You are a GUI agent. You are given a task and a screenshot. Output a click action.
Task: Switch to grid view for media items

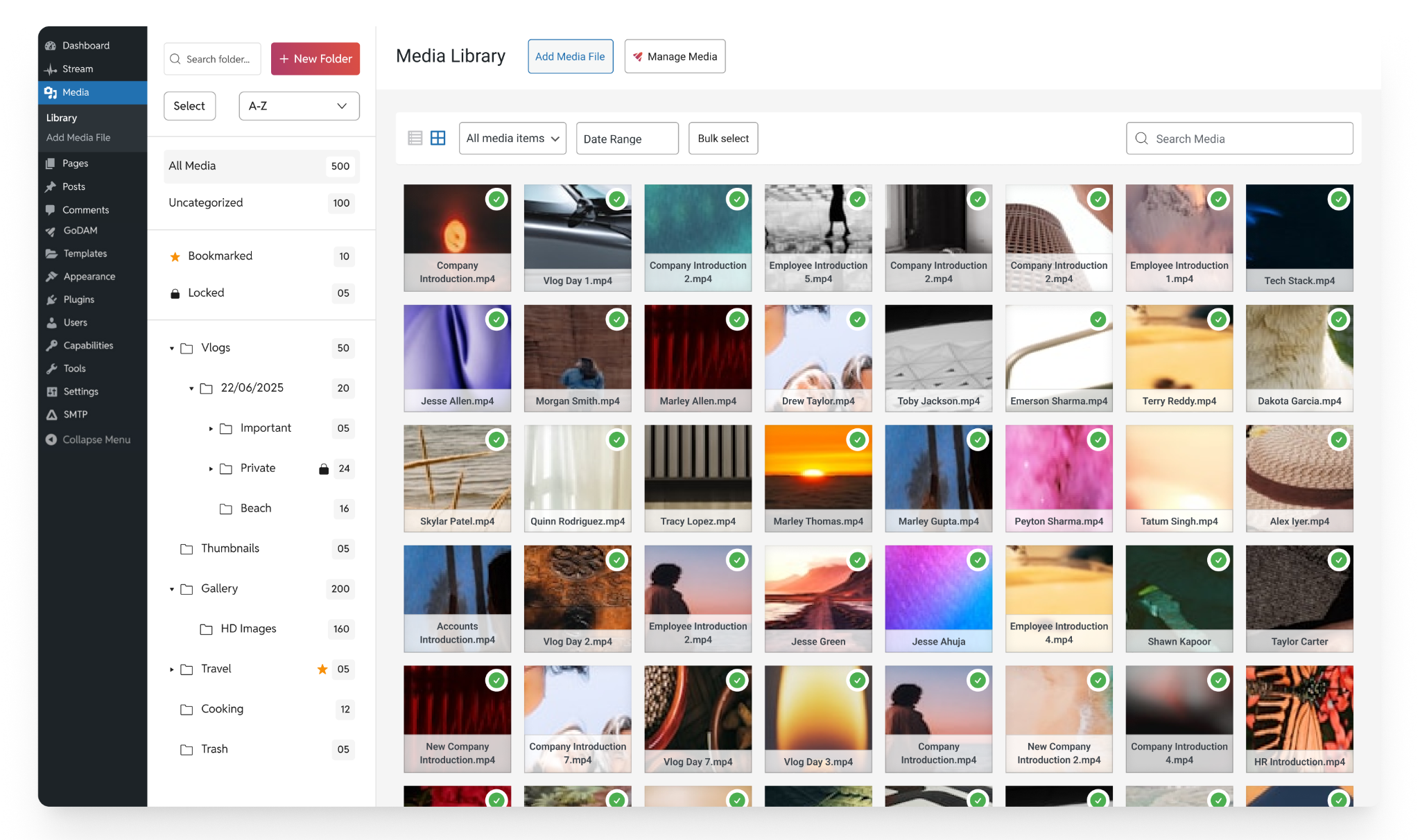[x=438, y=138]
